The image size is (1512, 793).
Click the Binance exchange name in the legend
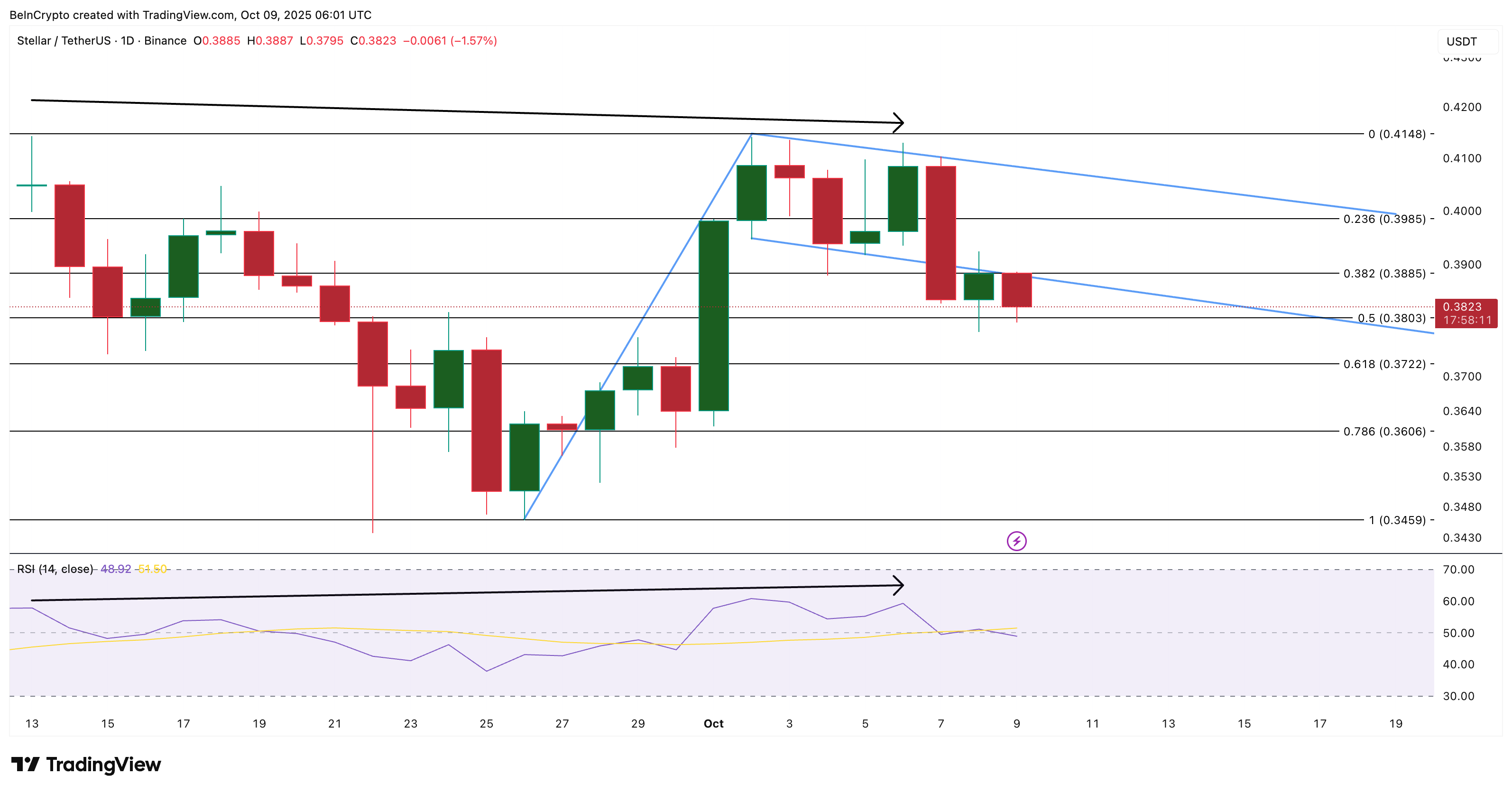pyautogui.click(x=165, y=41)
